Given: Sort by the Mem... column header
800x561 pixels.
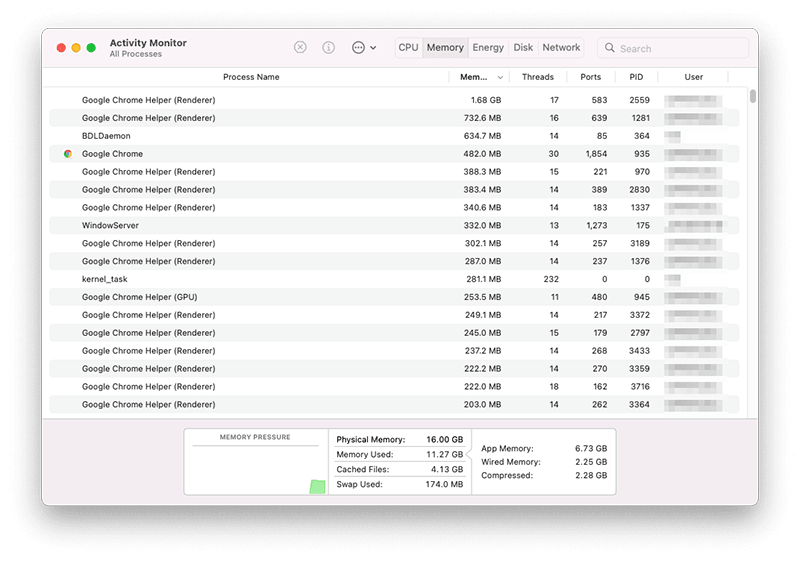Looking at the screenshot, I should click(x=473, y=77).
